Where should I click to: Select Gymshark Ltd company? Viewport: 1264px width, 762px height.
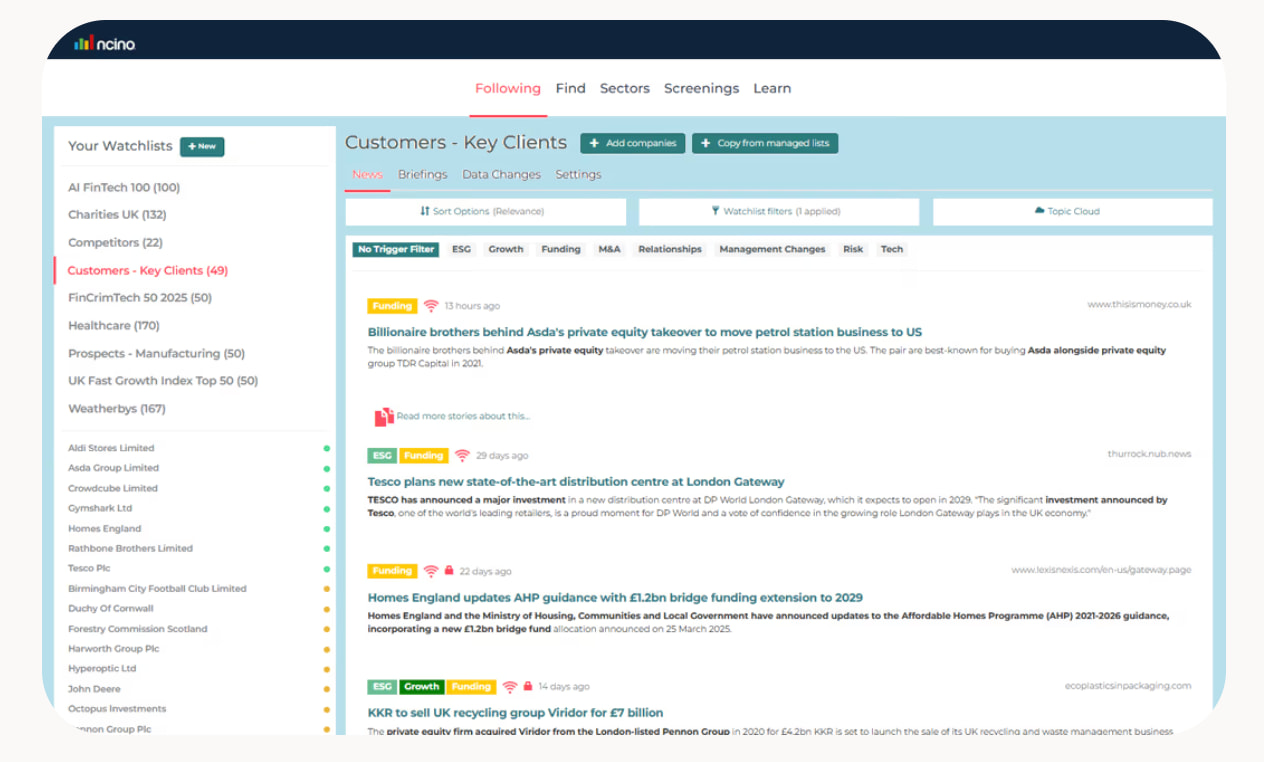click(x=100, y=508)
